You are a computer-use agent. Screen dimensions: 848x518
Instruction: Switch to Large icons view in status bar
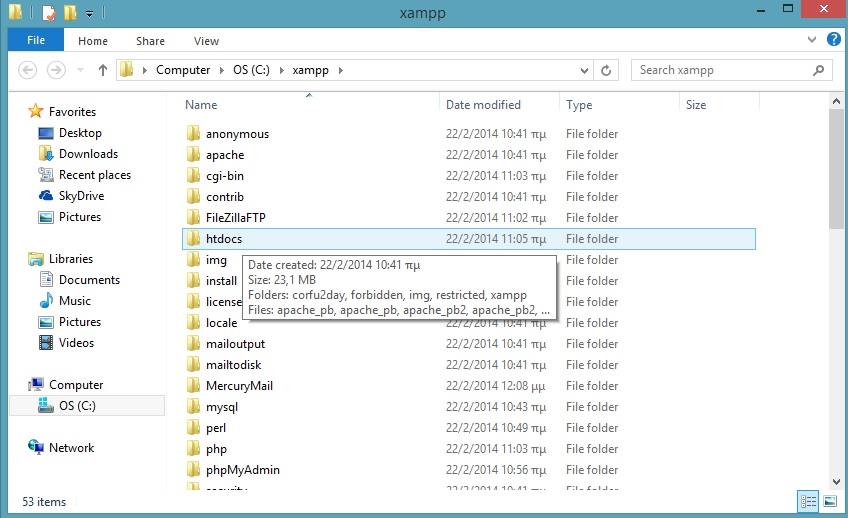tap(830, 501)
